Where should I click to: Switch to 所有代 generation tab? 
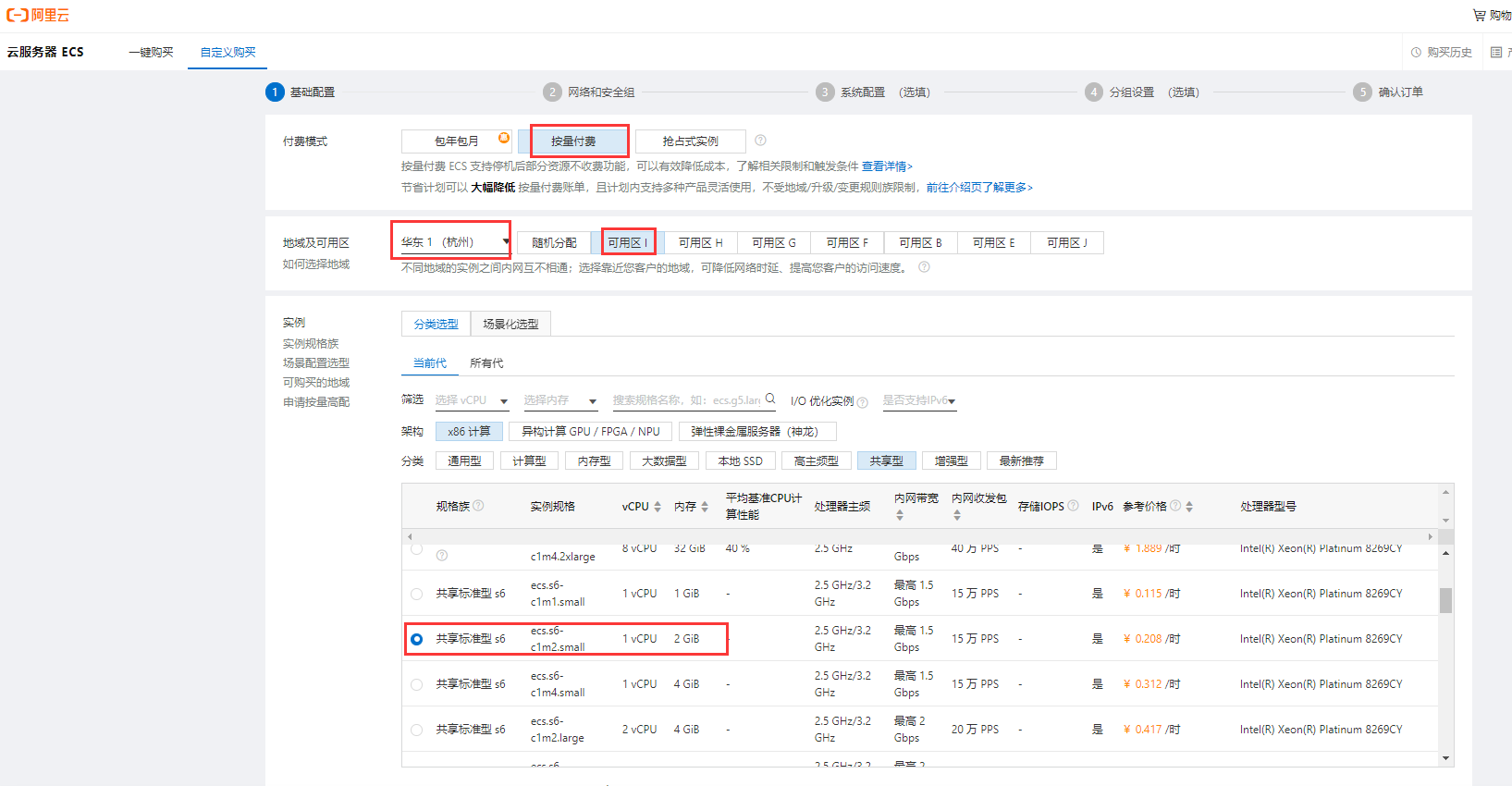click(486, 363)
